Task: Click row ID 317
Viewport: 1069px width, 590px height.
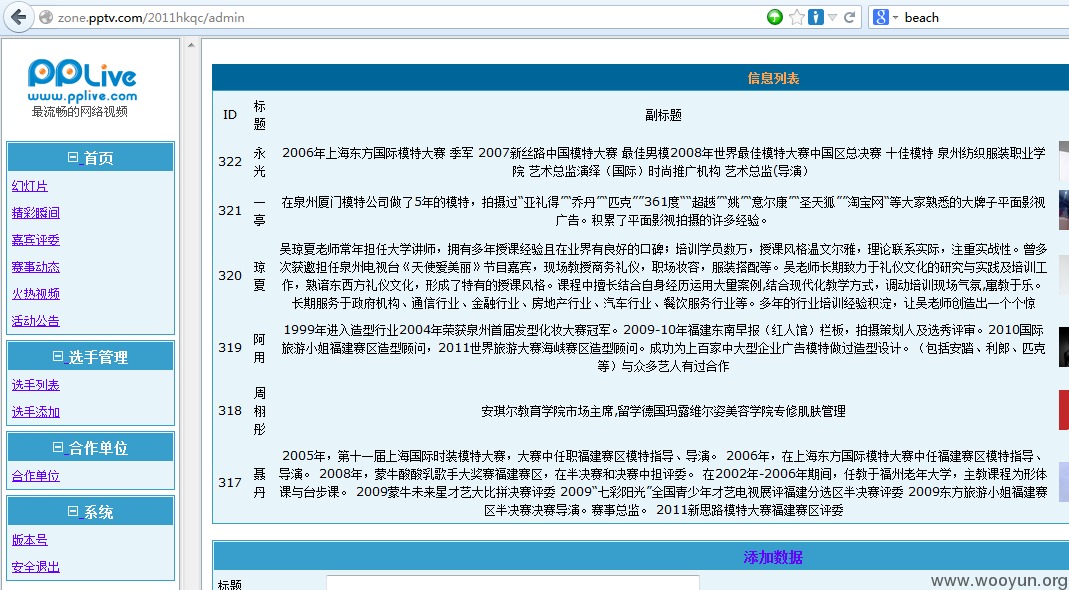Action: pyautogui.click(x=230, y=483)
